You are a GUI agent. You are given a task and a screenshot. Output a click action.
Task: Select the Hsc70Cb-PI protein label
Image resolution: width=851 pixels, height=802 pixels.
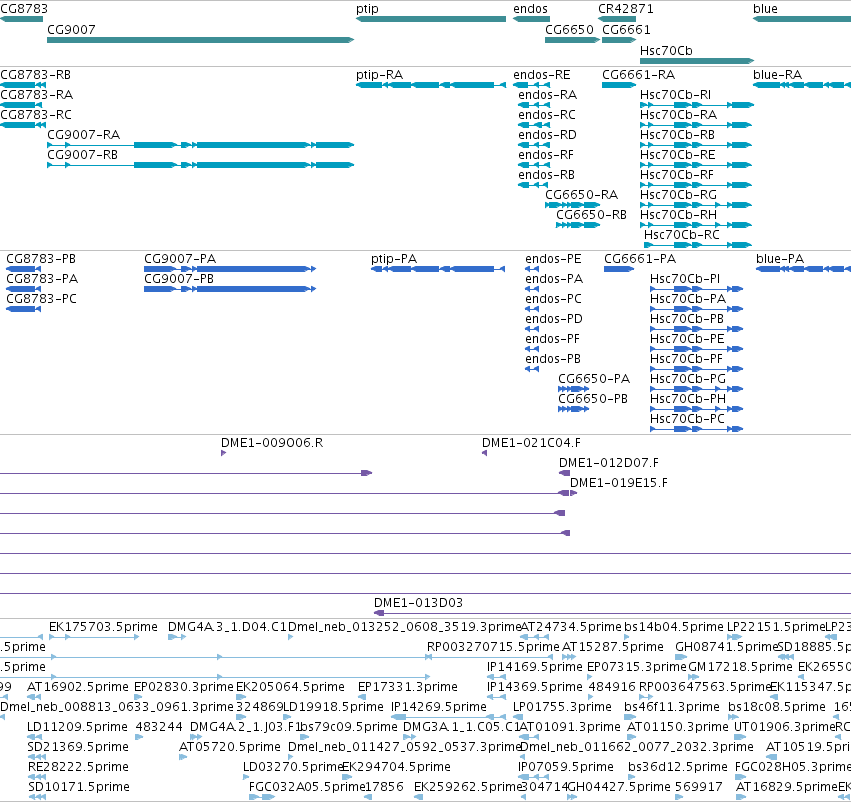[685, 278]
